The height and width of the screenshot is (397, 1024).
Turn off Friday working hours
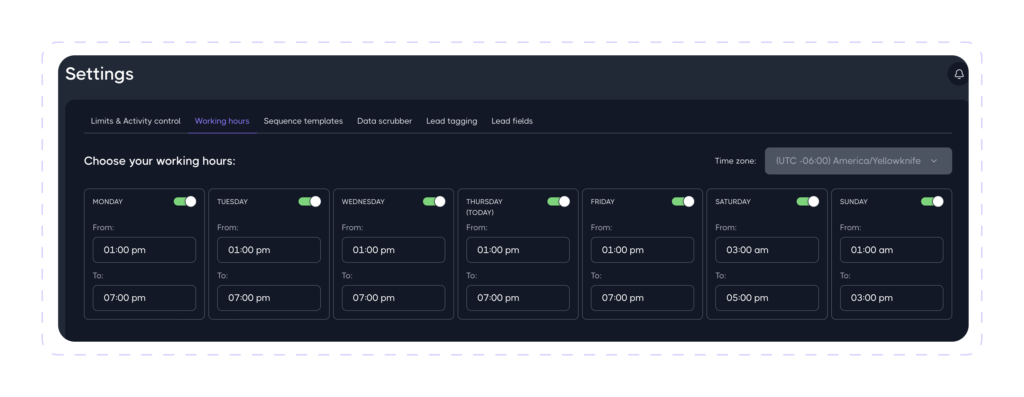tap(683, 202)
